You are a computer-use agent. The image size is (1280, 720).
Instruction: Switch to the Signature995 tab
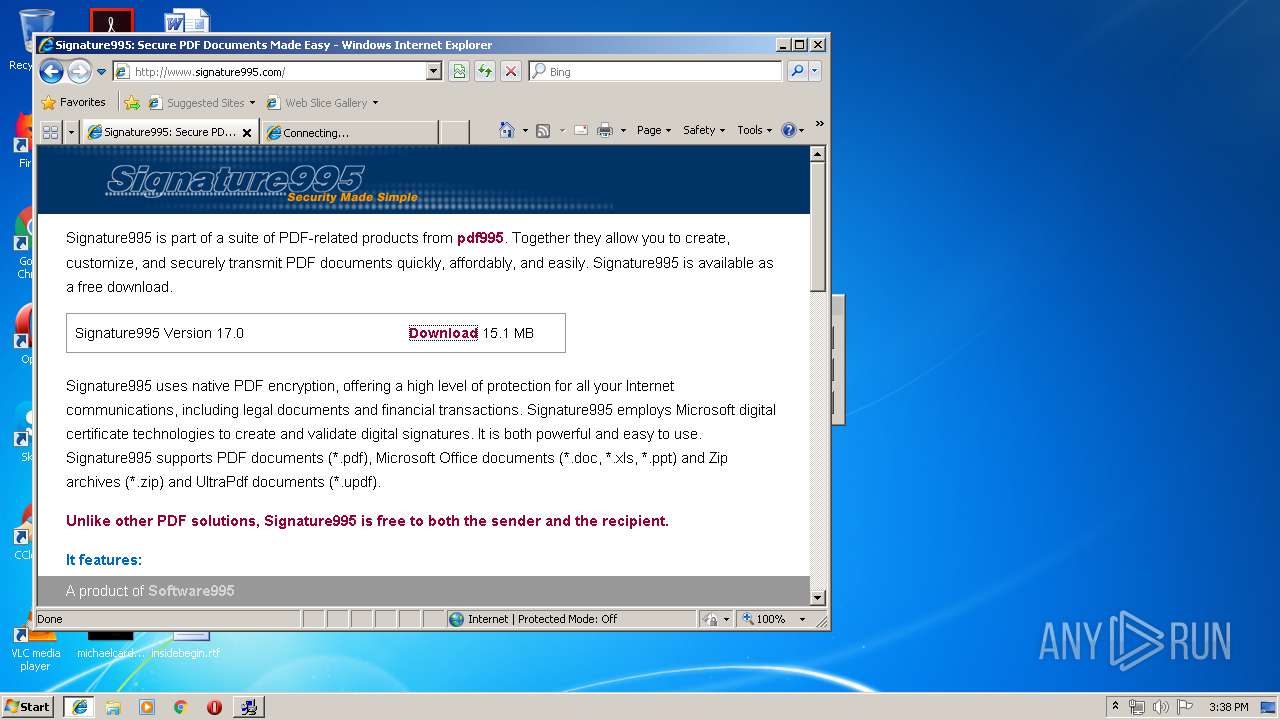tap(163, 132)
